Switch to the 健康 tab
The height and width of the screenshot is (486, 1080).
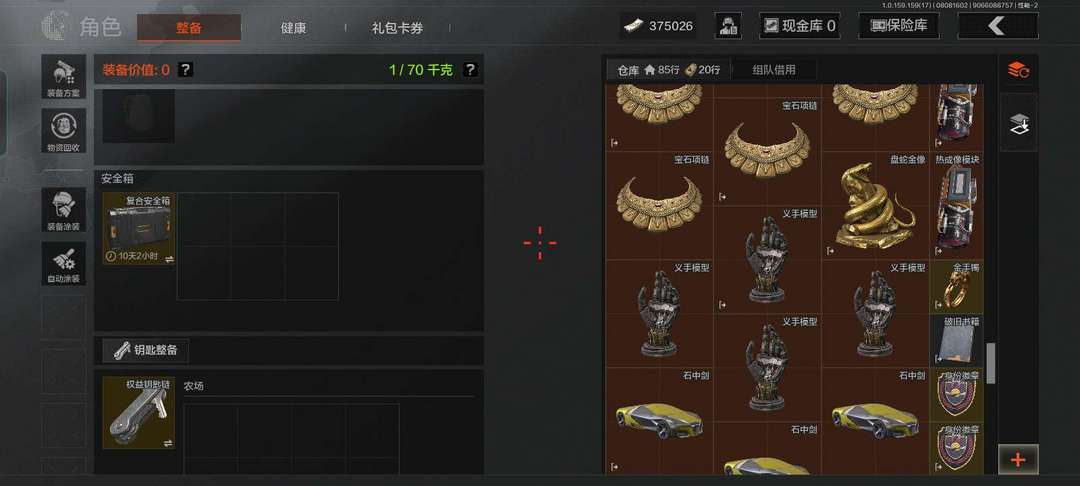293,28
